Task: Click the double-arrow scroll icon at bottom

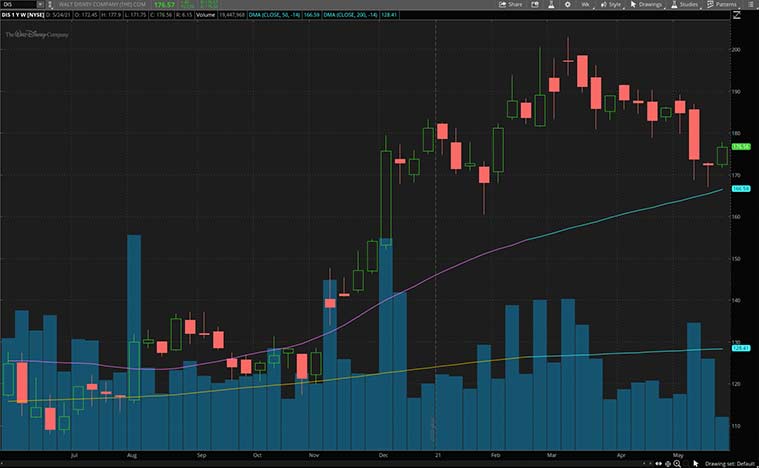Action: [659, 464]
